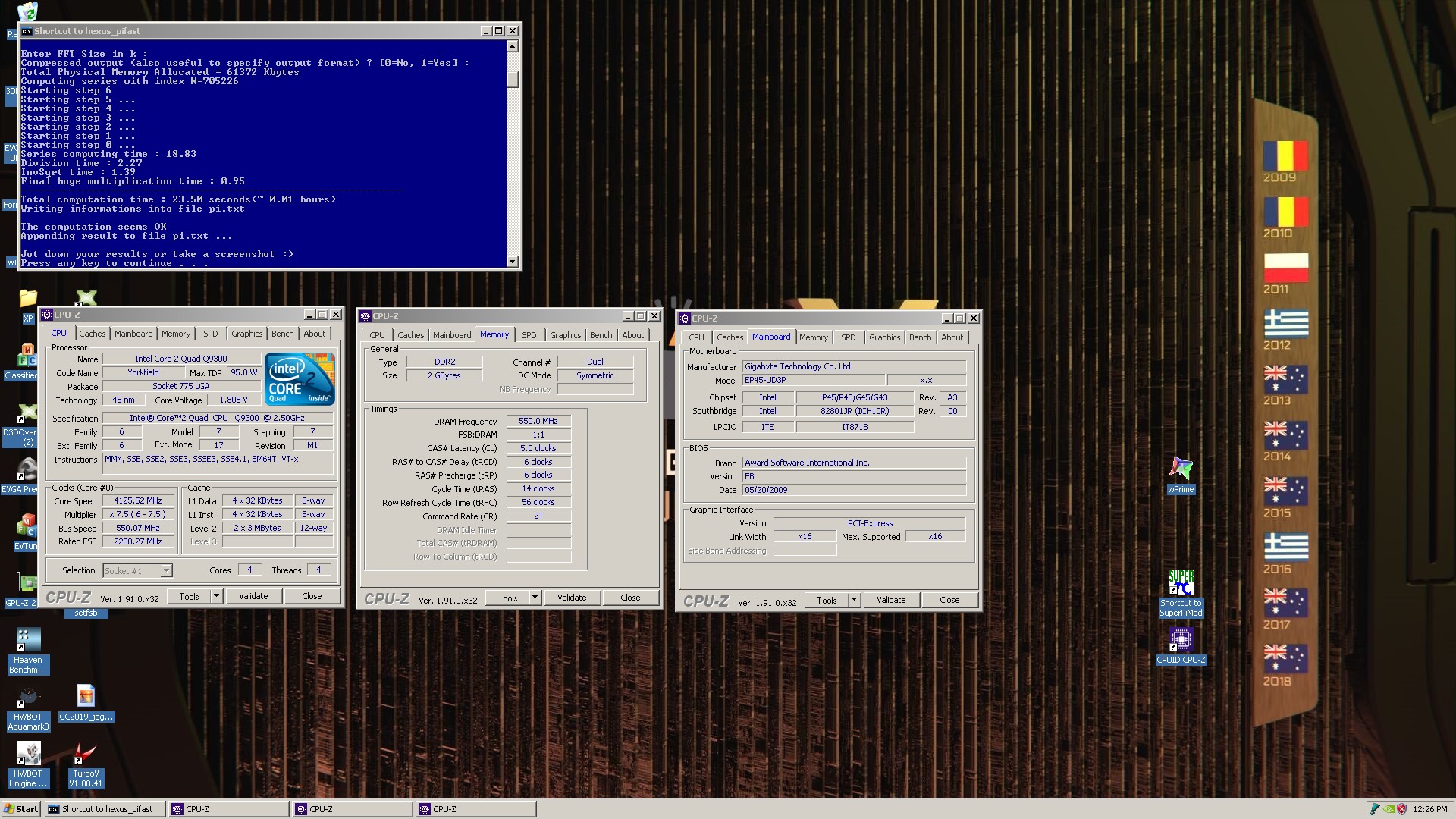Open Tools dropdown arrow in Mainboard window

tap(854, 600)
